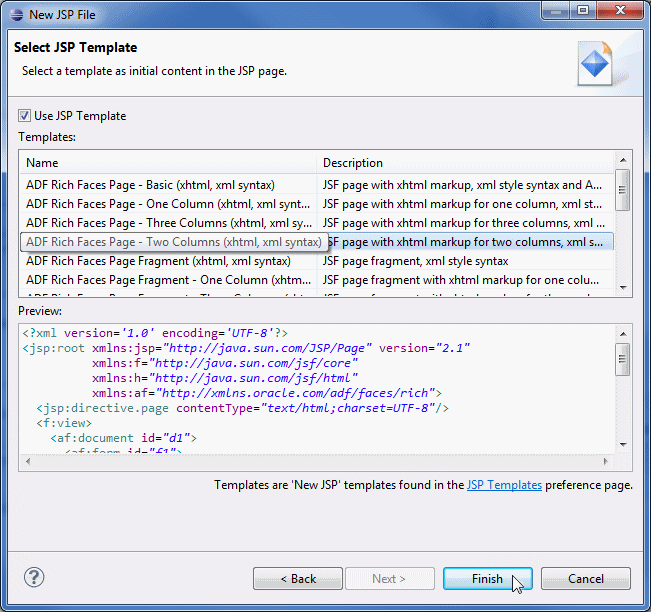Uncheck the Use JSP Template checkbox
Screen dimensions: 651x612
point(24,115)
